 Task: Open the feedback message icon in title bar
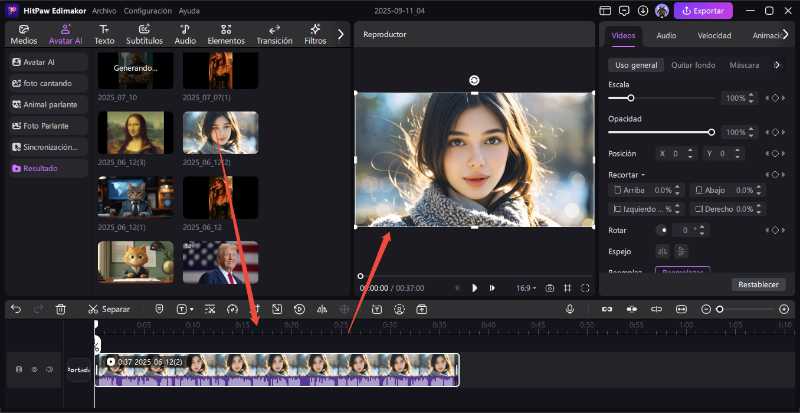(624, 11)
